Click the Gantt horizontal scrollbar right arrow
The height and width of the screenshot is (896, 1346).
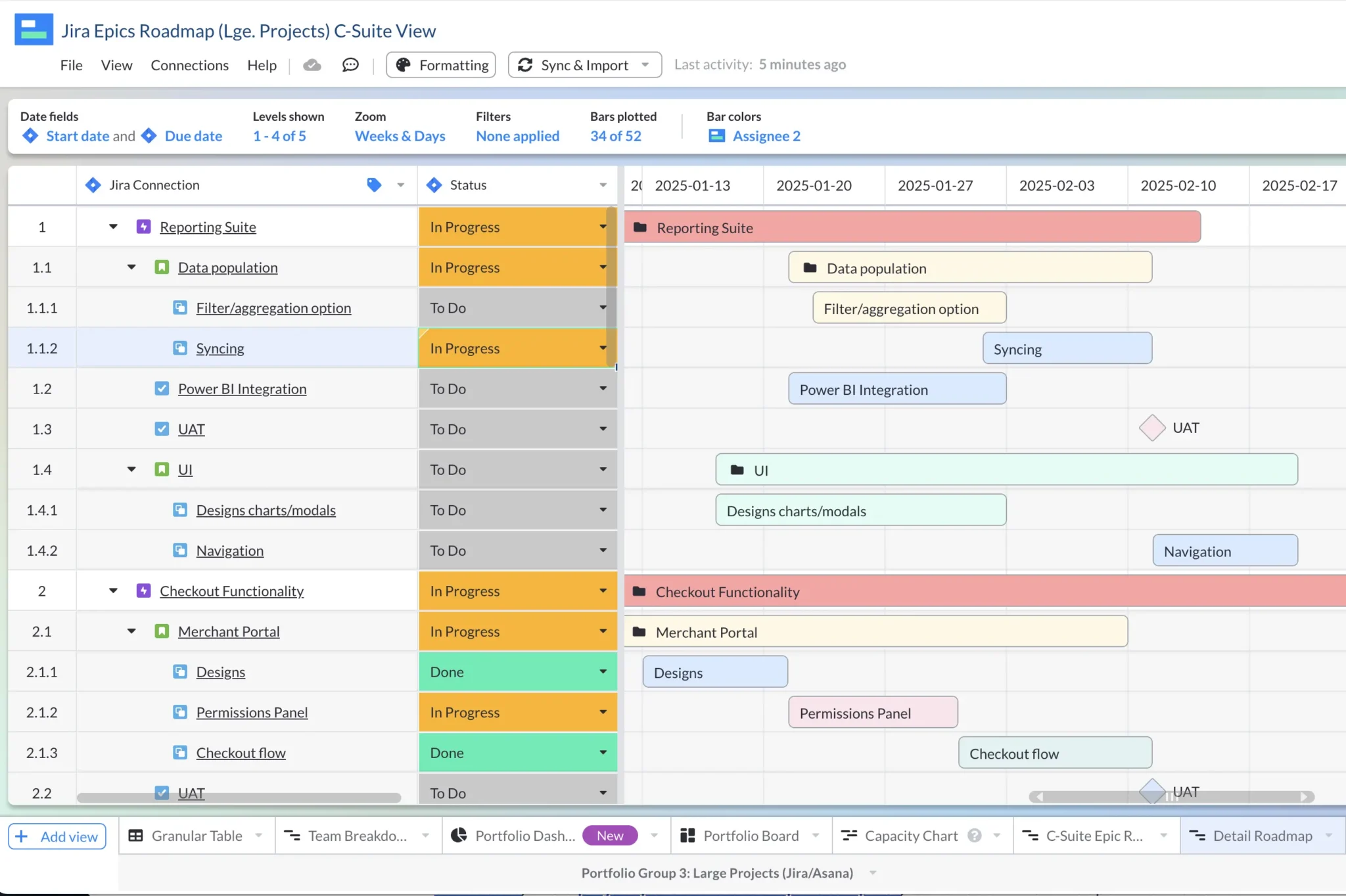(x=1304, y=797)
